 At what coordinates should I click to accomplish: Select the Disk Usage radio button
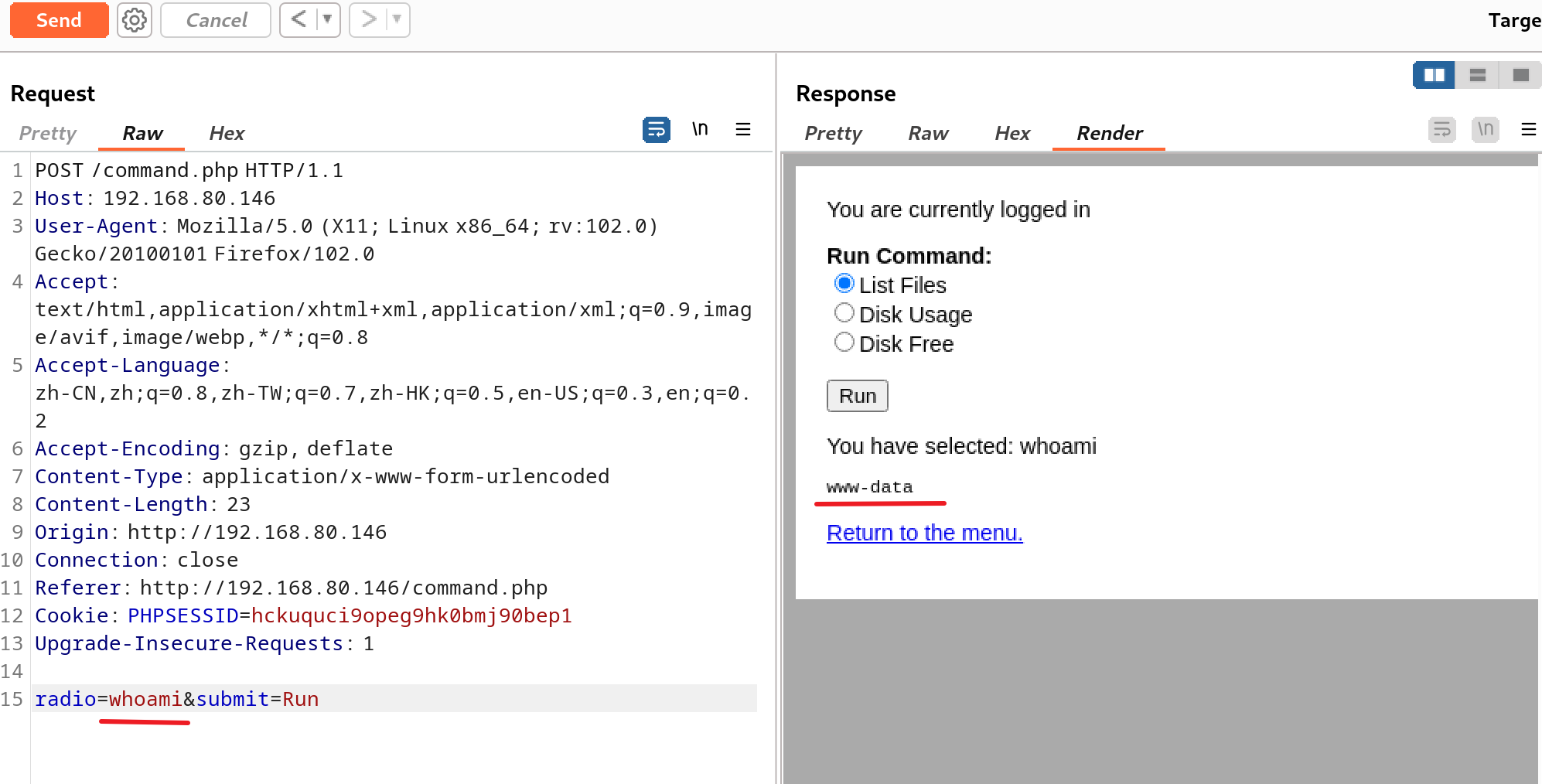point(844,313)
